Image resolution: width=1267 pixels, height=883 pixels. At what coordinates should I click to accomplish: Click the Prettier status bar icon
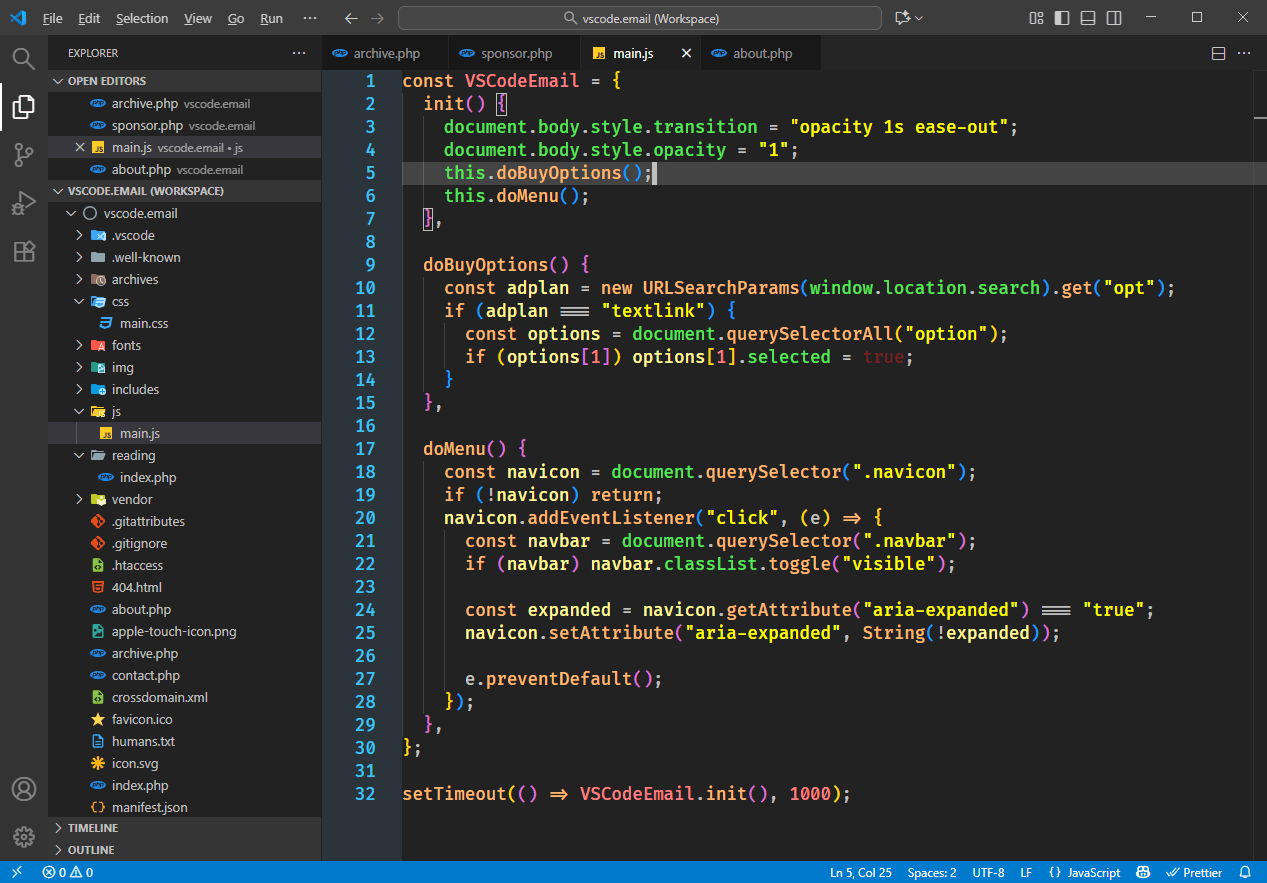(1193, 872)
